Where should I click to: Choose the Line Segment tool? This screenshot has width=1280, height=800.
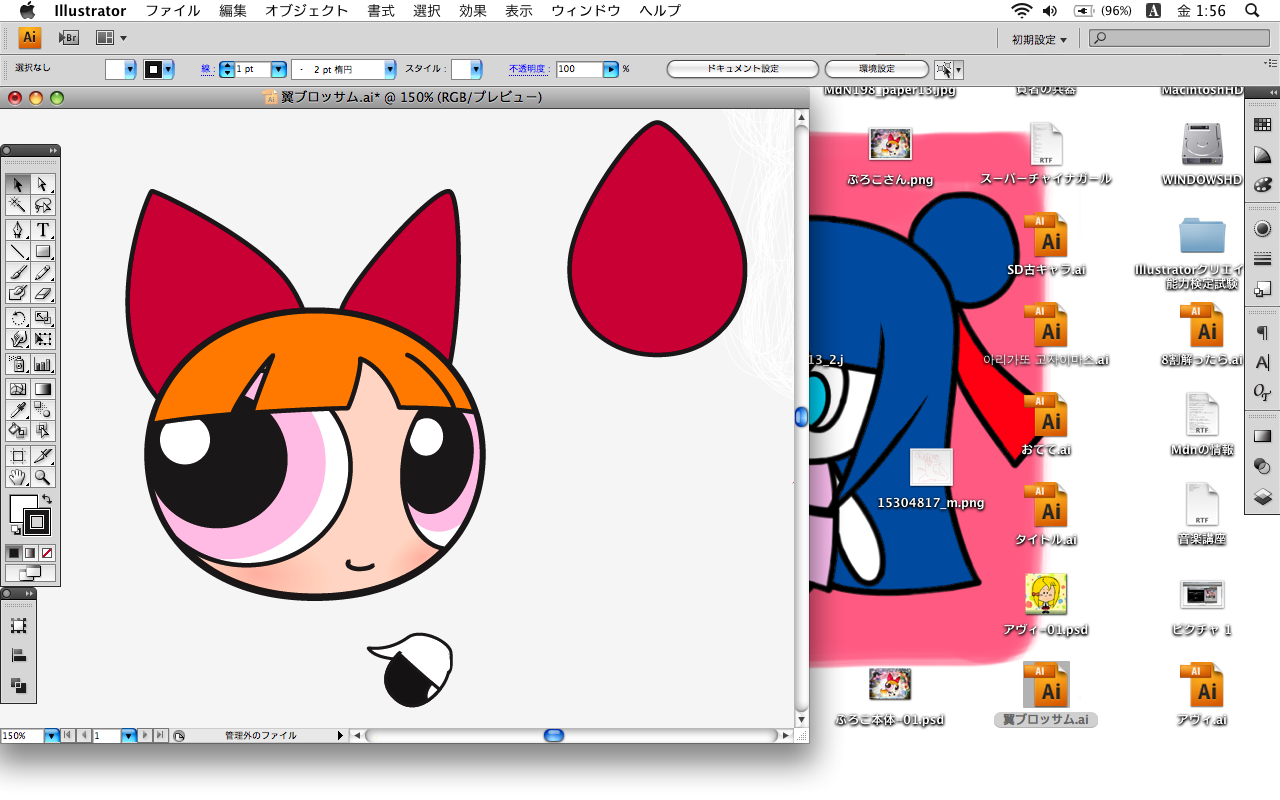tap(18, 251)
